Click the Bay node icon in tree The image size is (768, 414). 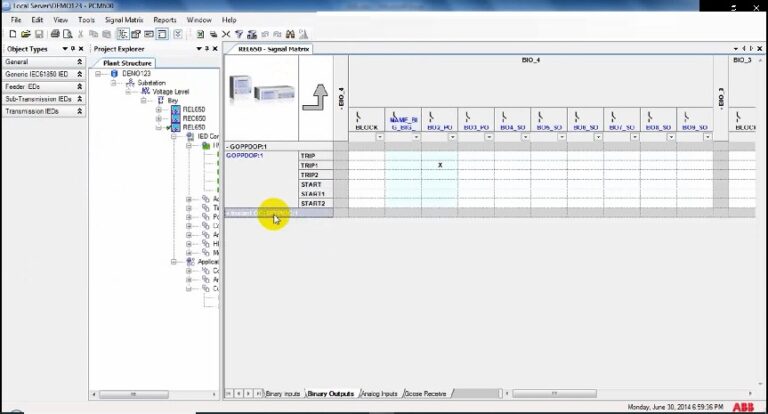[161, 100]
